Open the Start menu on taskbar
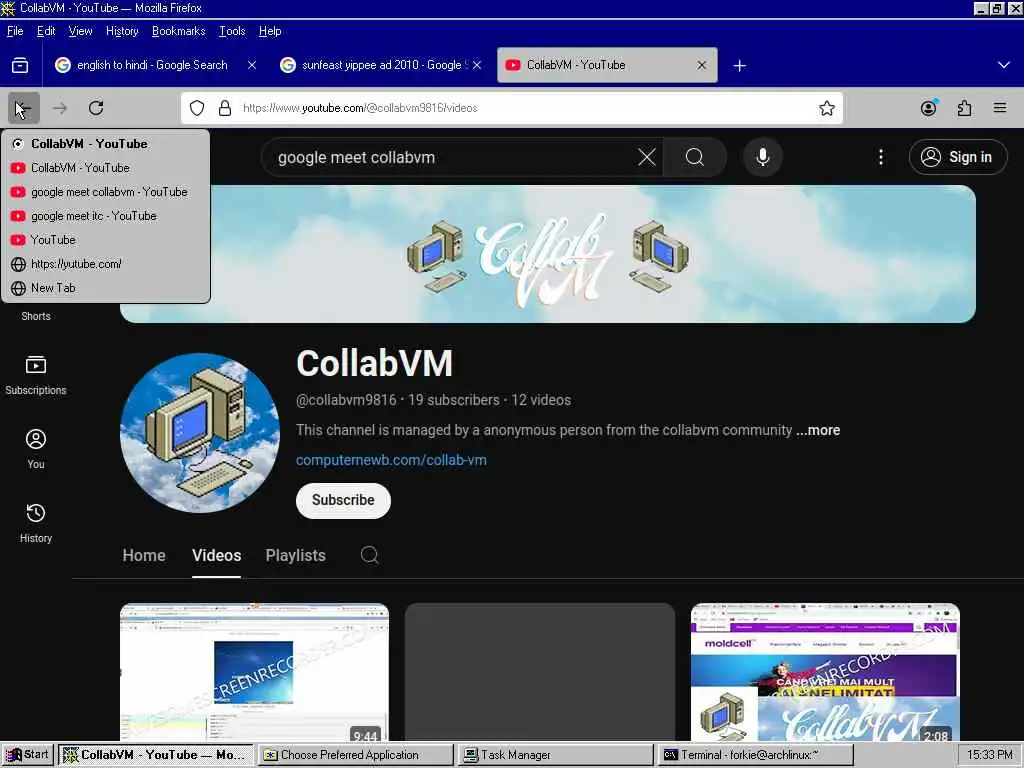The width and height of the screenshot is (1024, 768). click(x=27, y=755)
